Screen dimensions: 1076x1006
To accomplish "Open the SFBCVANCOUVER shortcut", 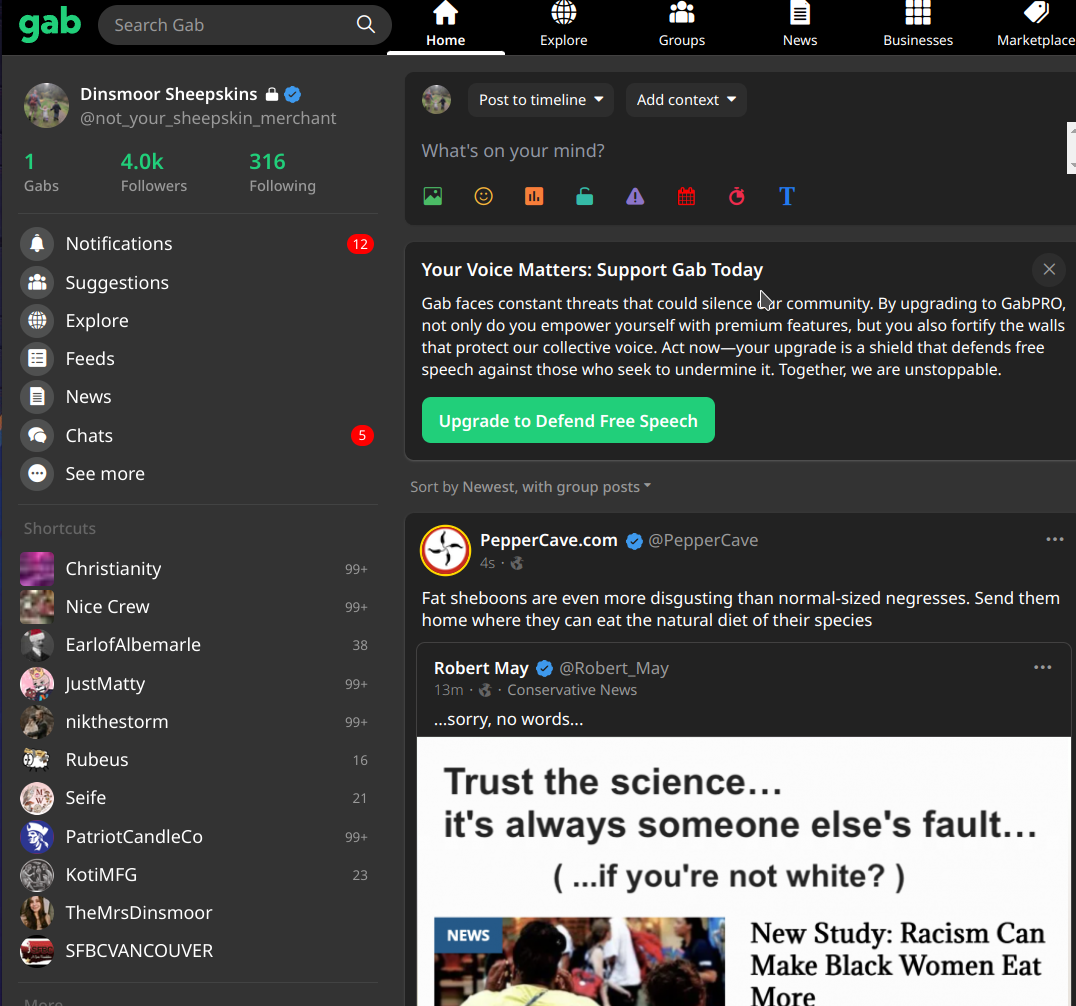I will [x=198, y=951].
